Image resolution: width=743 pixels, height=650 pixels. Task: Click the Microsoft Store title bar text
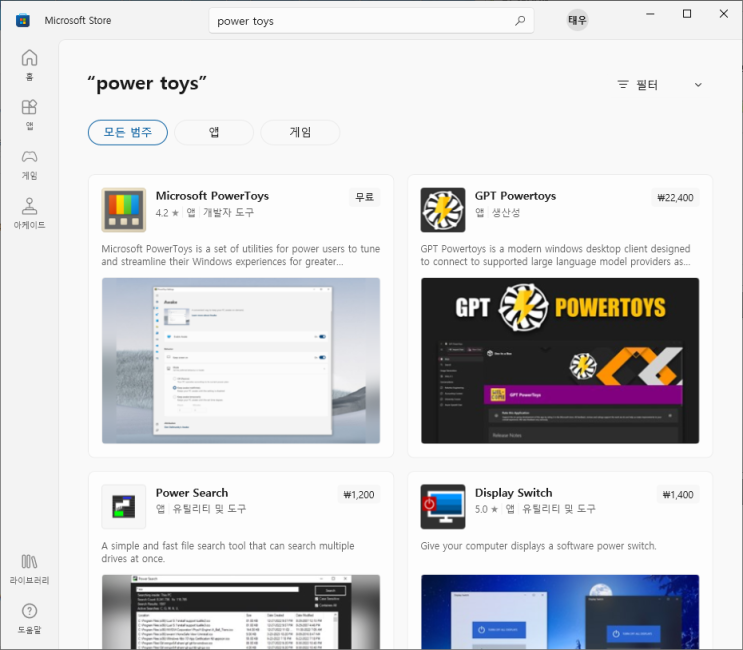click(78, 20)
